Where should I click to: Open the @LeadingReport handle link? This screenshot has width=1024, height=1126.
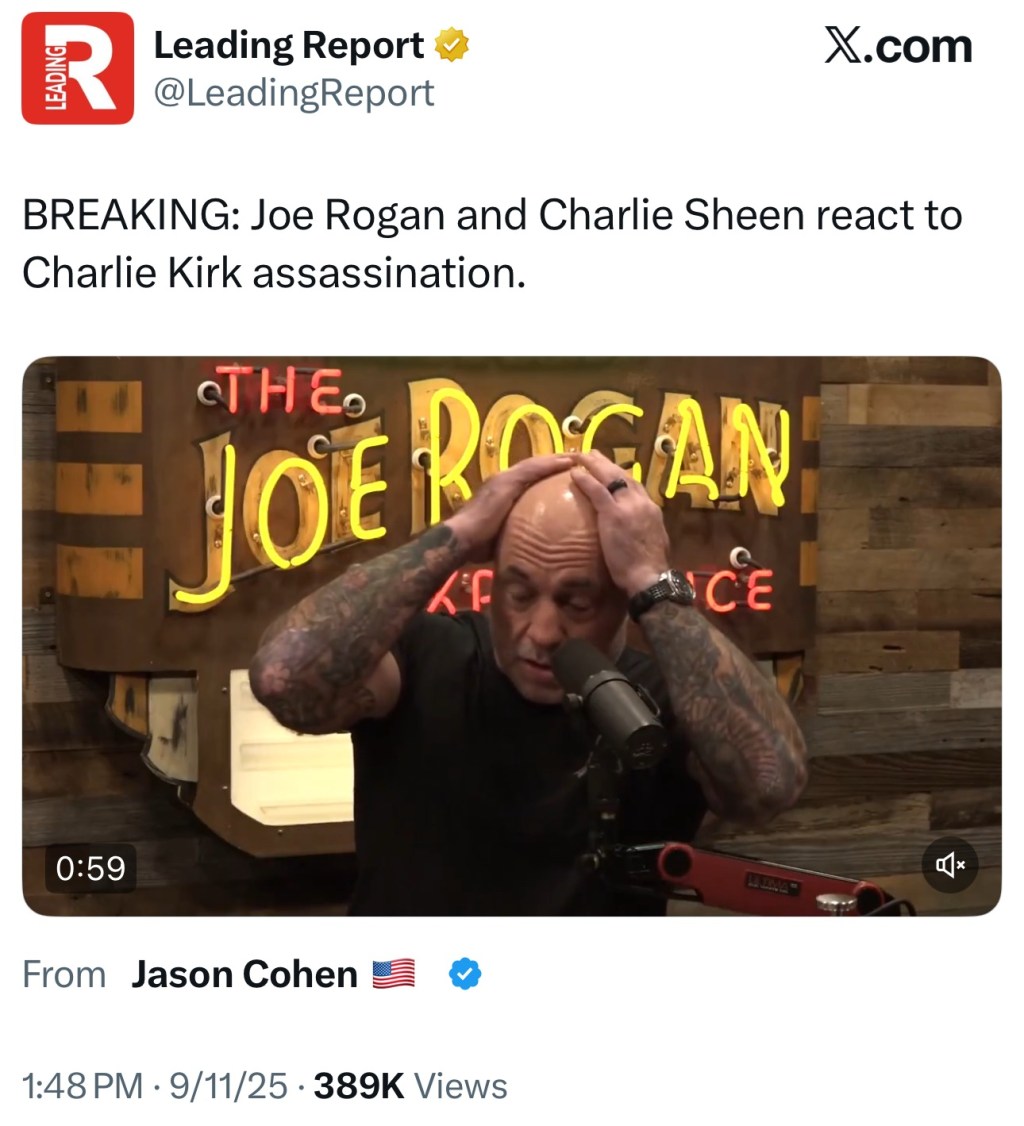[294, 93]
